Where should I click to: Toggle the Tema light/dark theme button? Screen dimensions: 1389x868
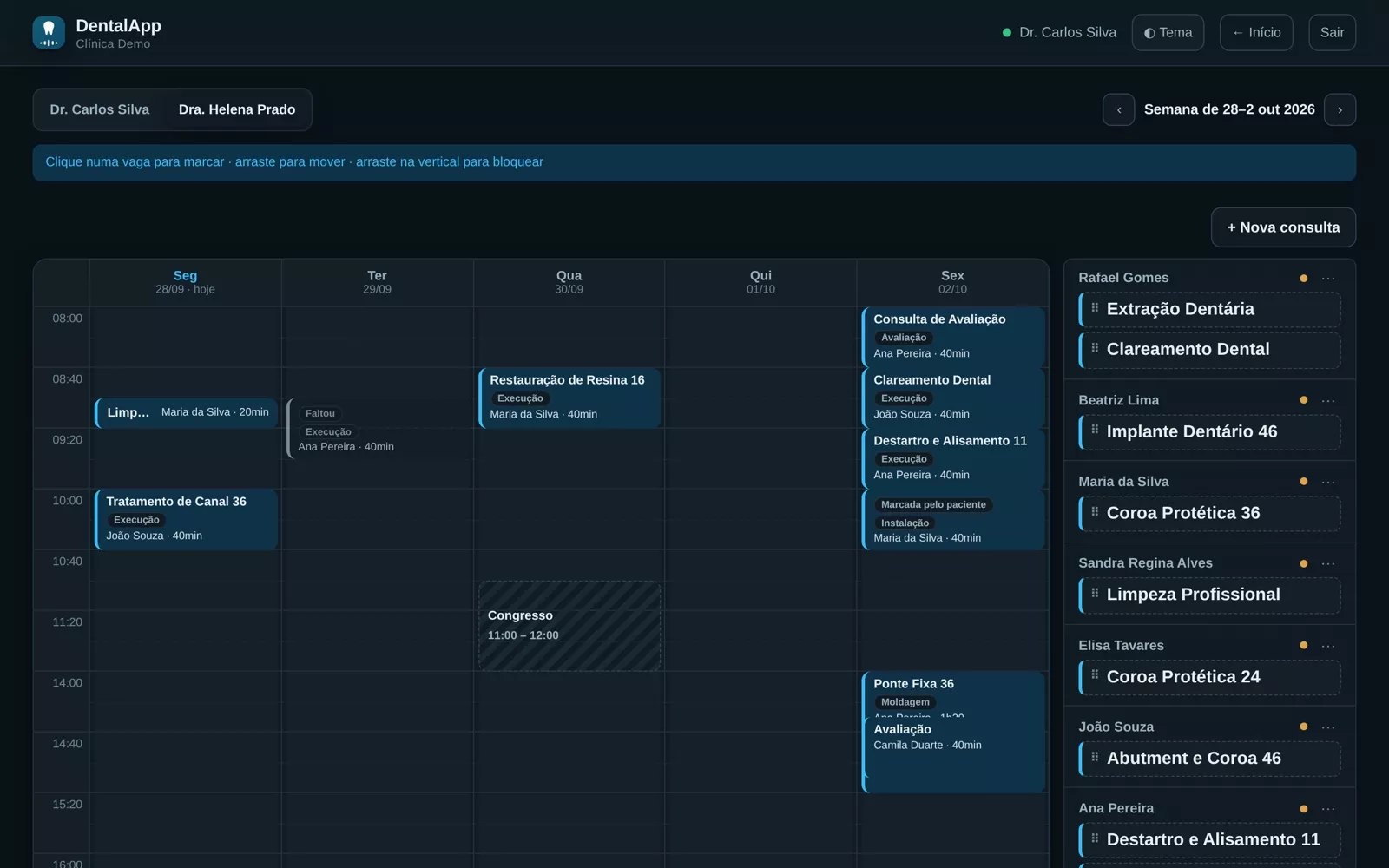(1168, 33)
